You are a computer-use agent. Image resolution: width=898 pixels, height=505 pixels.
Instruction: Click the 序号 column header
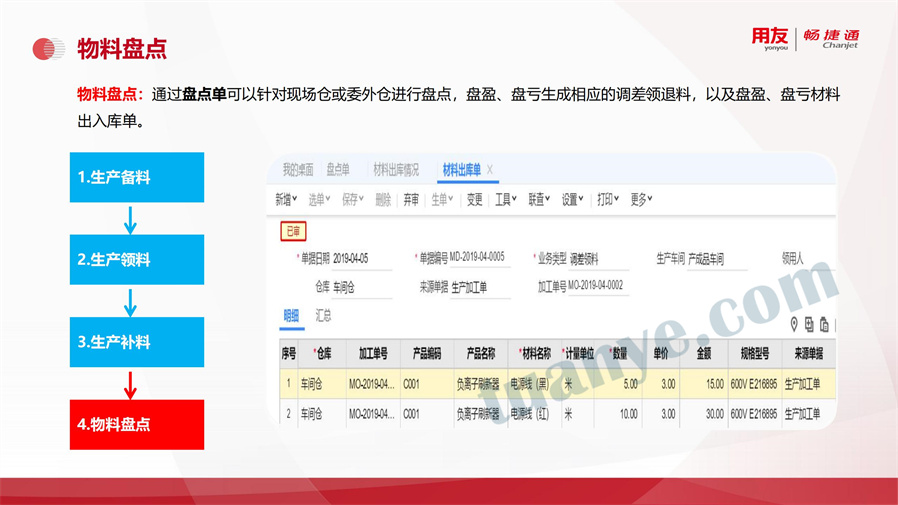(x=289, y=354)
